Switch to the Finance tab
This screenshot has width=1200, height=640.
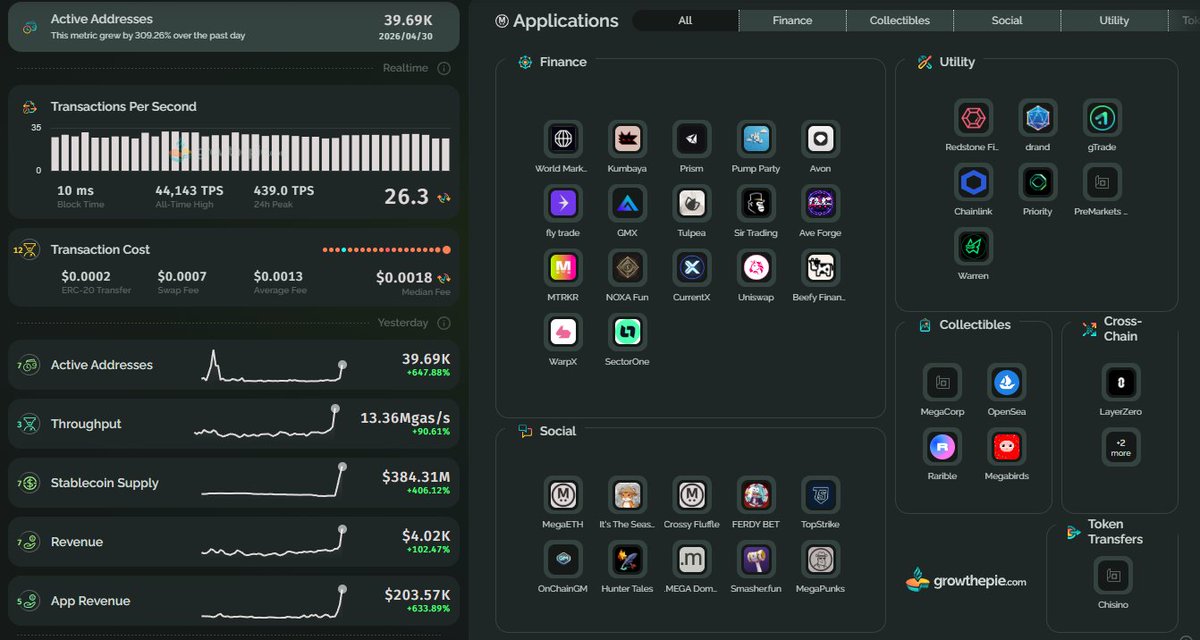point(792,20)
